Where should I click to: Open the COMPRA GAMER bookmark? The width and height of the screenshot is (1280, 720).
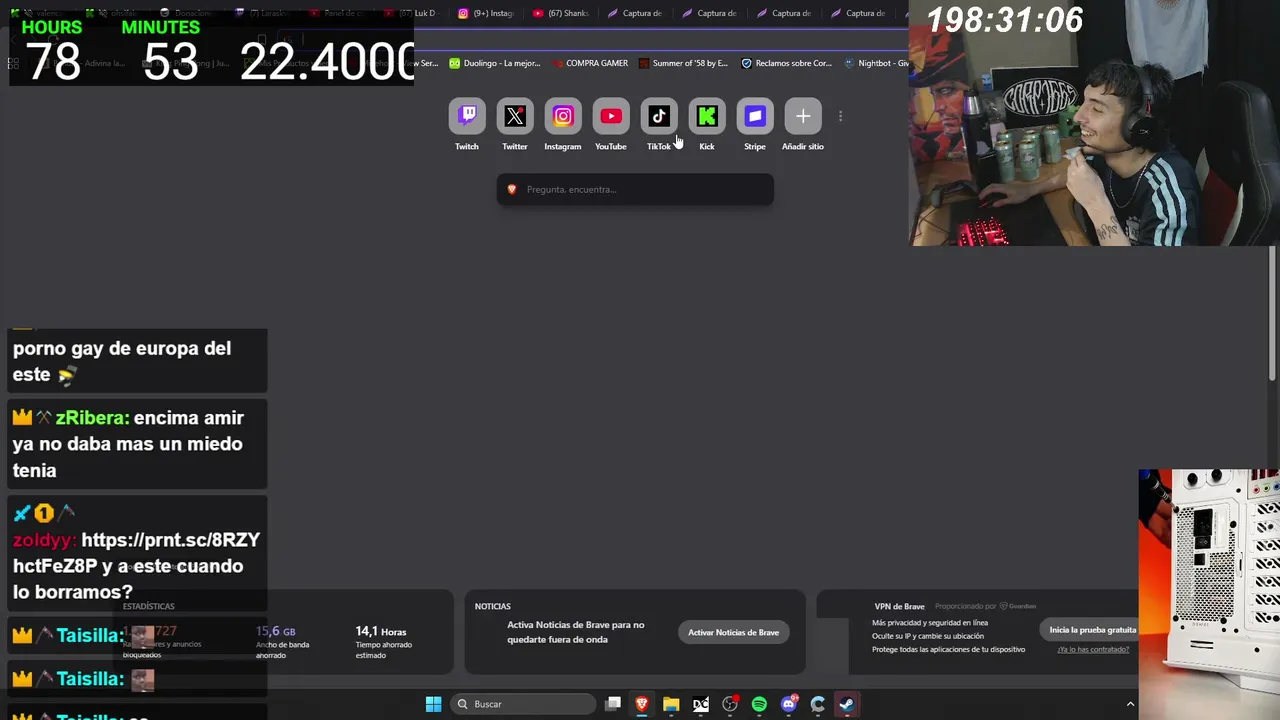590,63
